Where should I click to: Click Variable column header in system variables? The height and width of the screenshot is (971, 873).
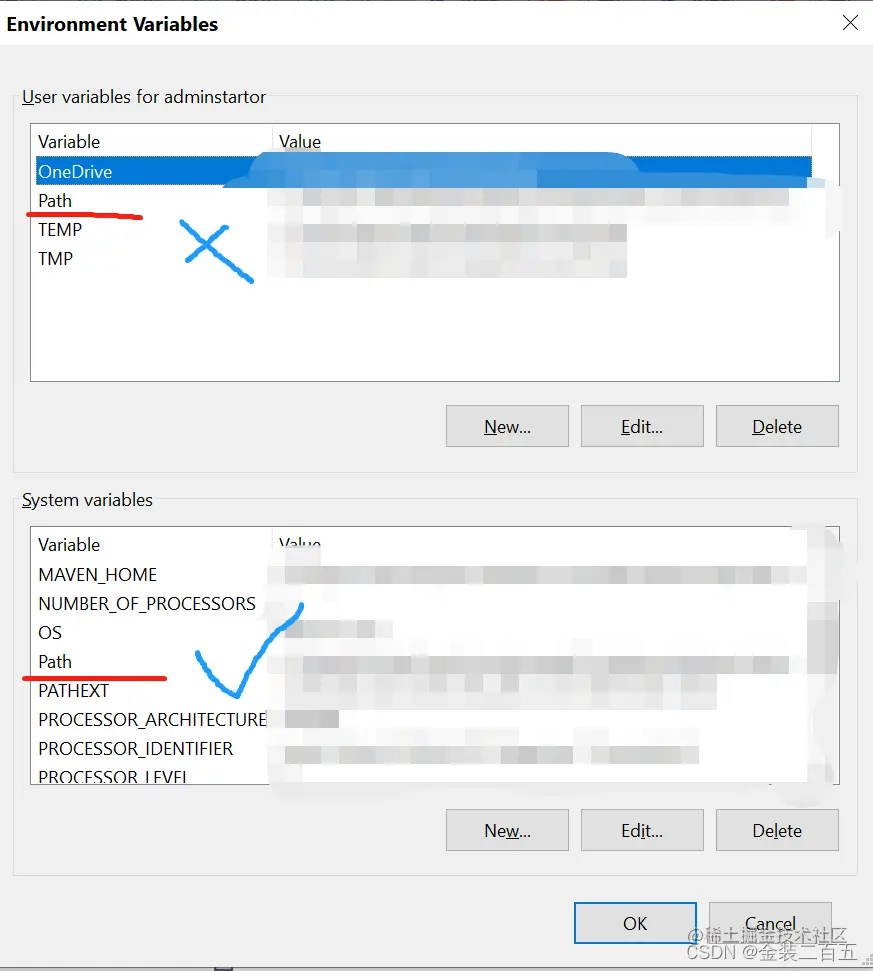click(x=152, y=544)
